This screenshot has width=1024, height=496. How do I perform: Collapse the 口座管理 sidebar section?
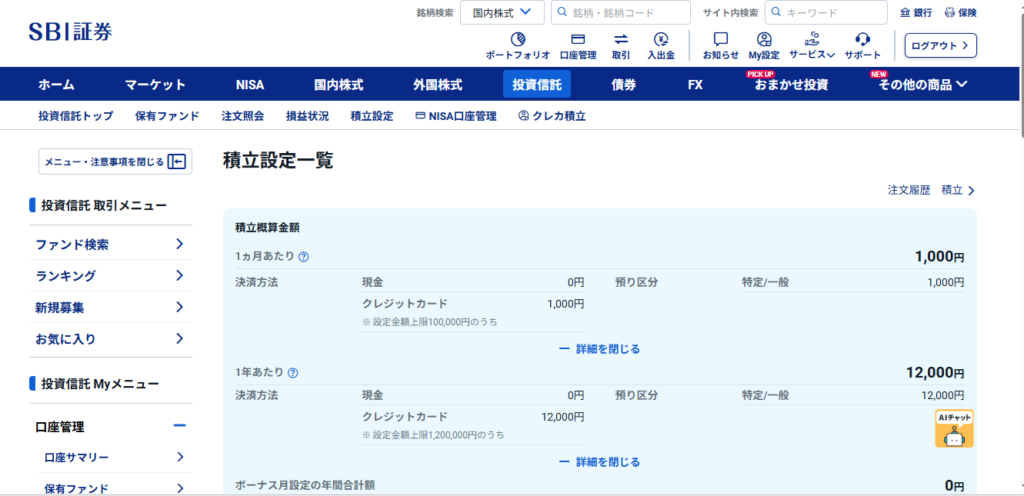coord(180,426)
